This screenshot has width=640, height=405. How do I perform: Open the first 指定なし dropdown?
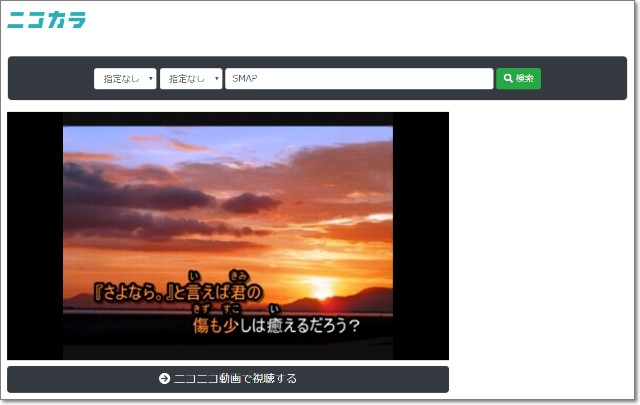point(125,78)
